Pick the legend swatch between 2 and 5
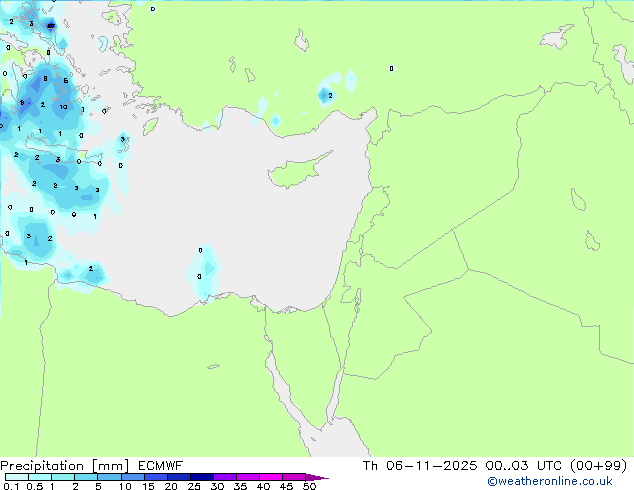The image size is (634, 490). point(86,477)
